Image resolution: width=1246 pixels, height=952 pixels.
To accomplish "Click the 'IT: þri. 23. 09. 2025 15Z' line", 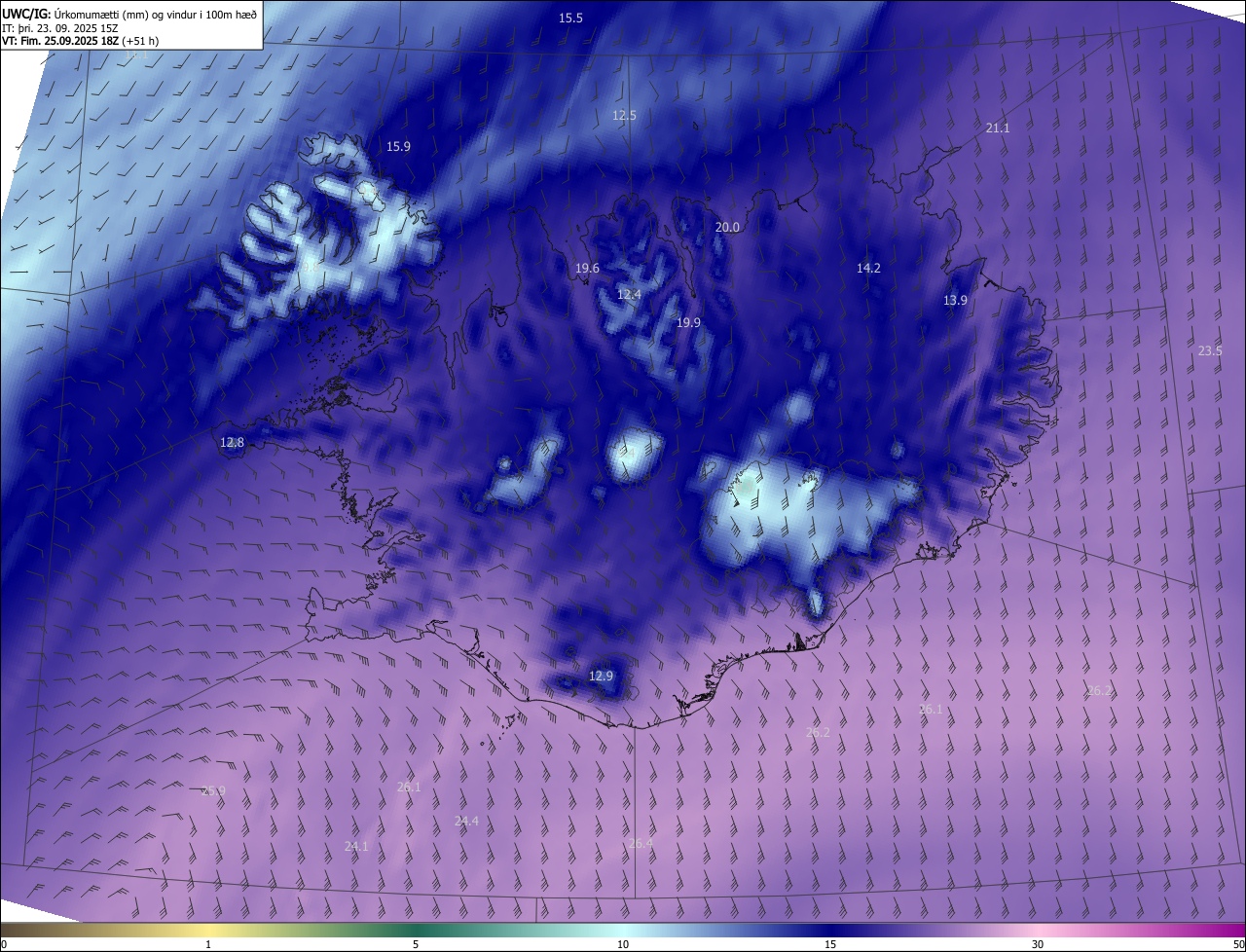I will point(60,28).
